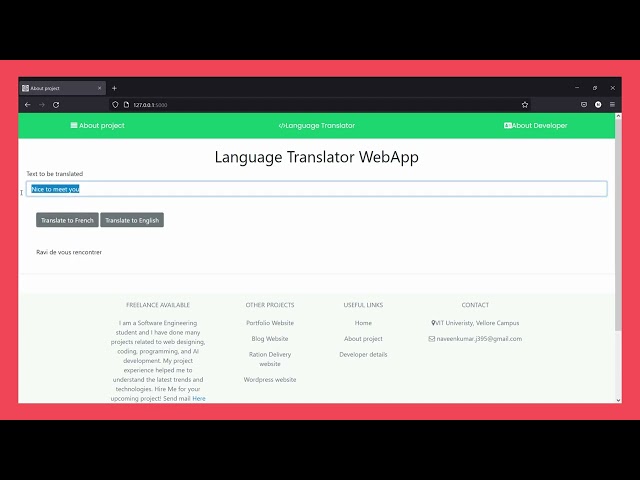
Task: Click the browser forward arrow
Action: click(42, 105)
